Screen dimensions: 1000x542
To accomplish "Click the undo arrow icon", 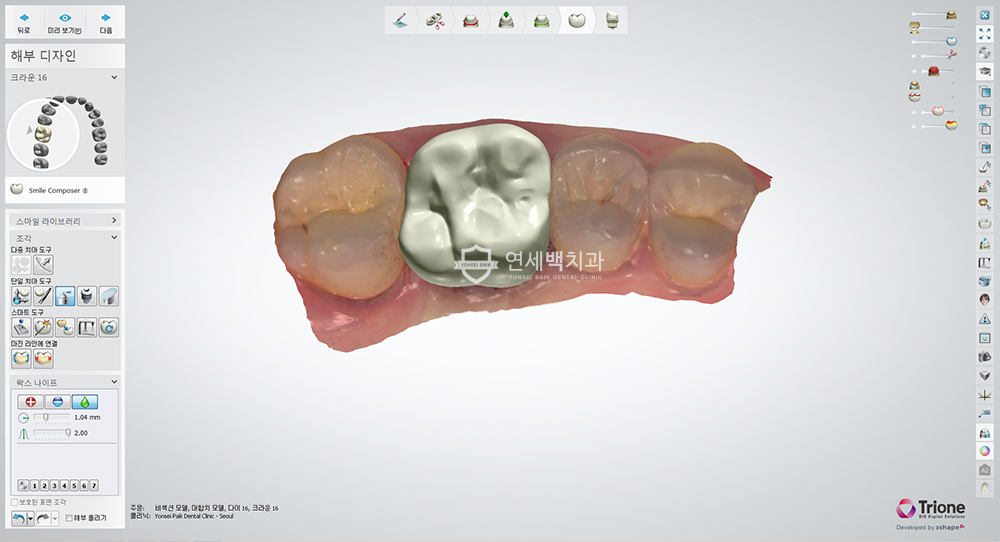I will pyautogui.click(x=19, y=518).
